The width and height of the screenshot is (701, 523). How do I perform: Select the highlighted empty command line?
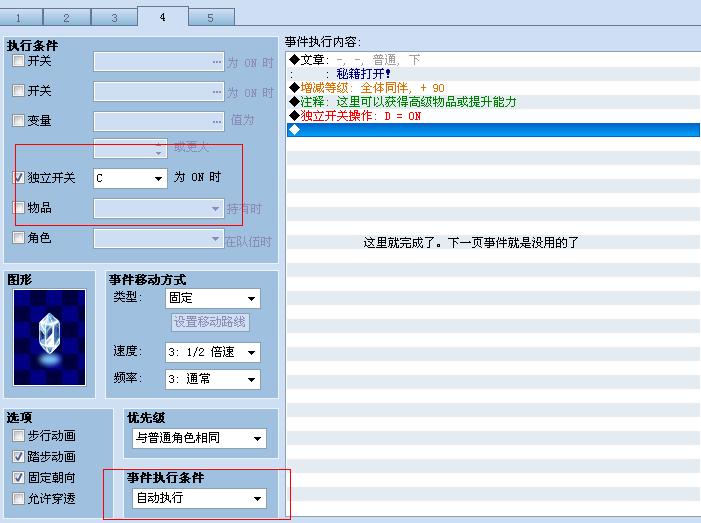tap(493, 130)
